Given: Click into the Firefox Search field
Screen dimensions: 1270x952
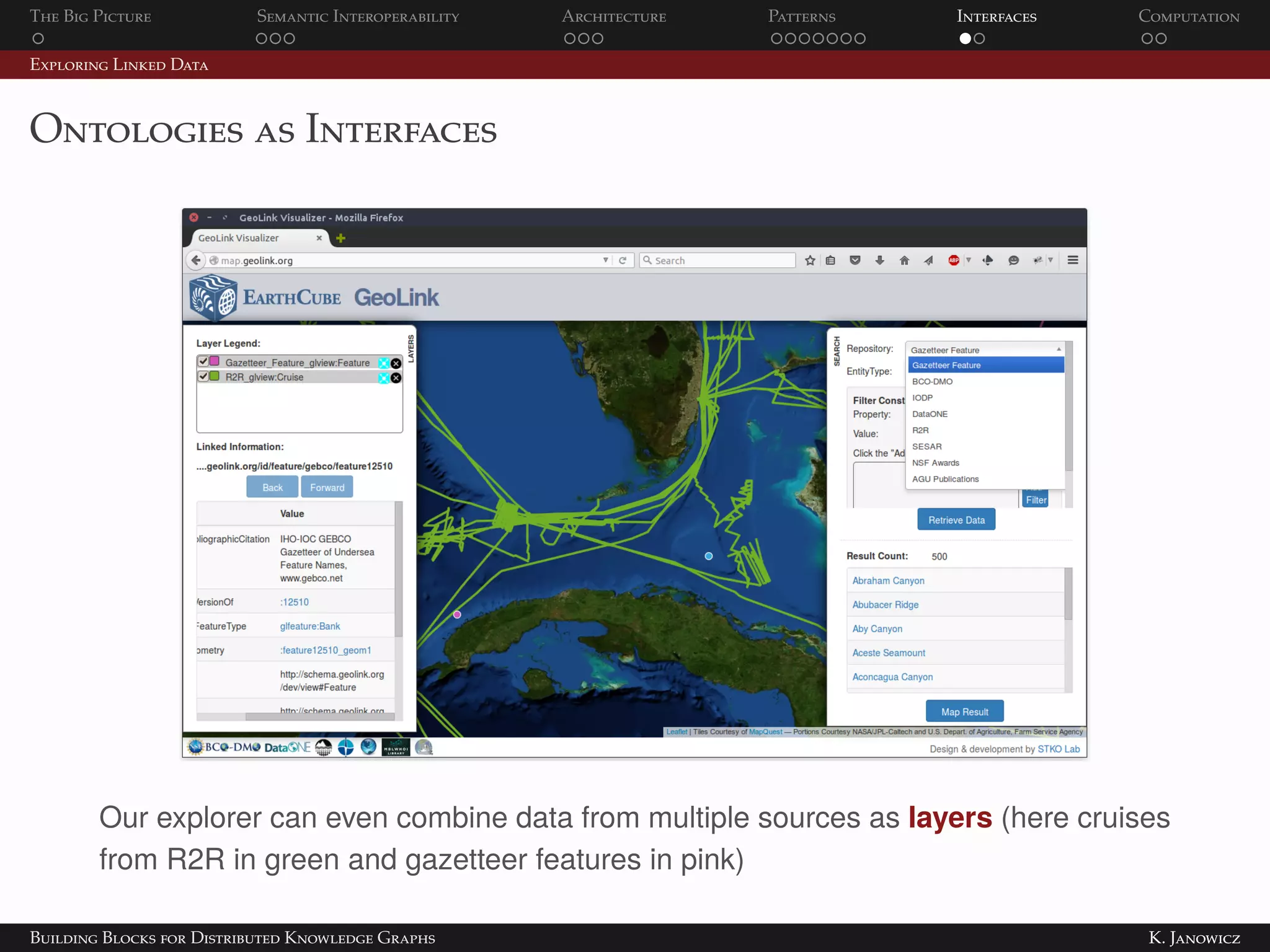Looking at the screenshot, I should click(719, 260).
